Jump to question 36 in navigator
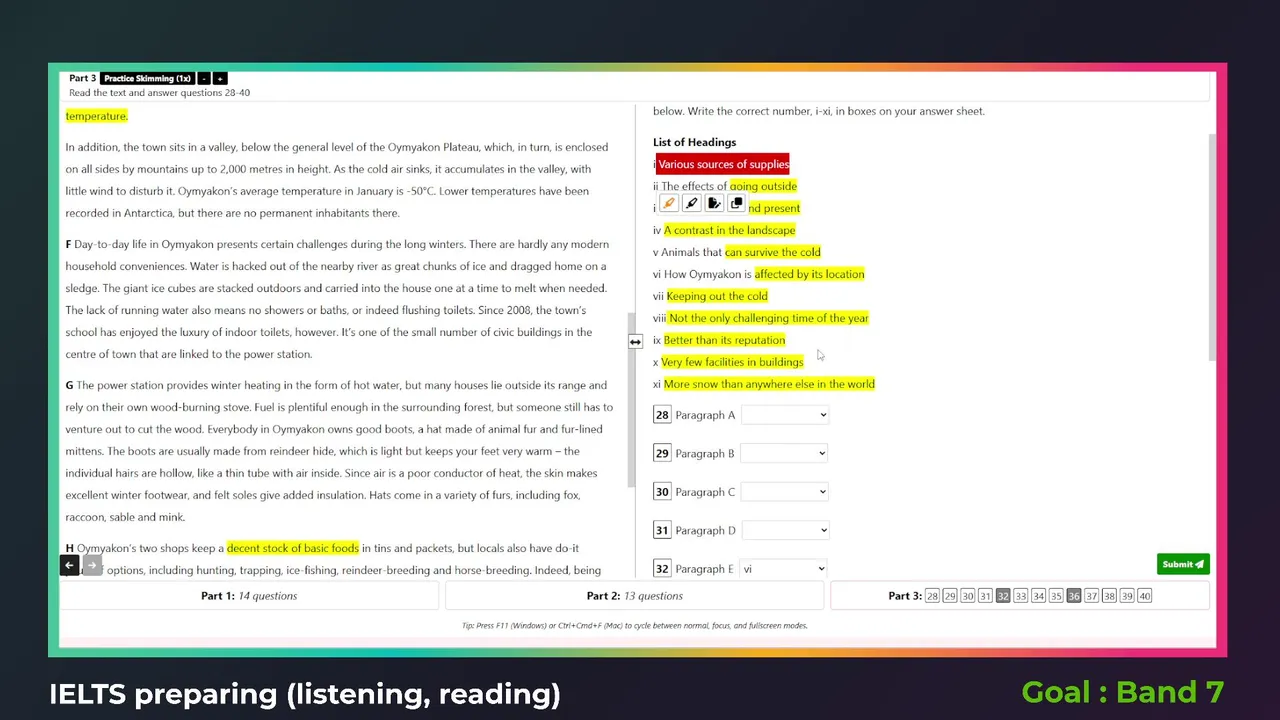This screenshot has width=1280, height=720. point(1074,596)
